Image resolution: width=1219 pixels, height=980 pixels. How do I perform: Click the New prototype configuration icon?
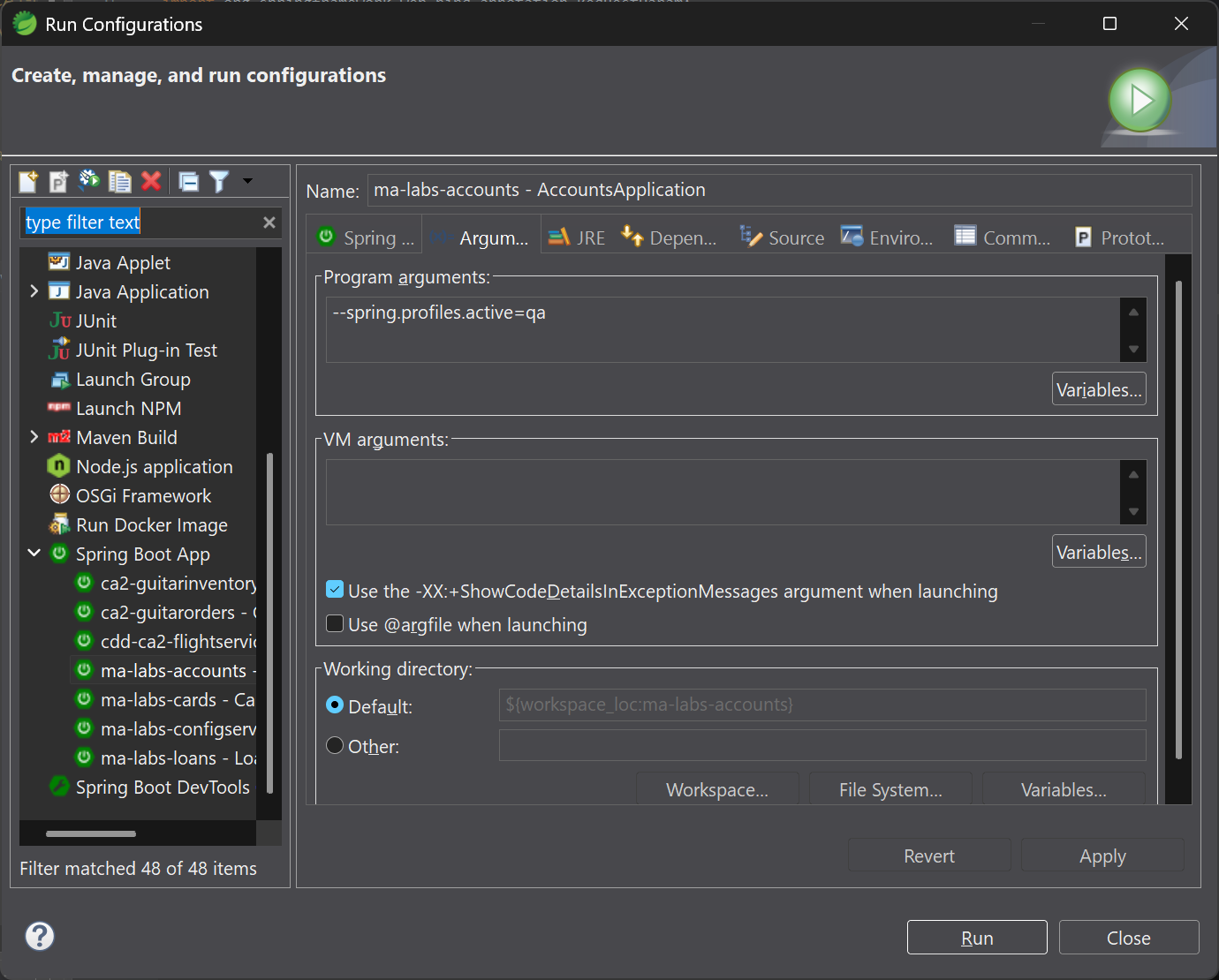coord(58,181)
